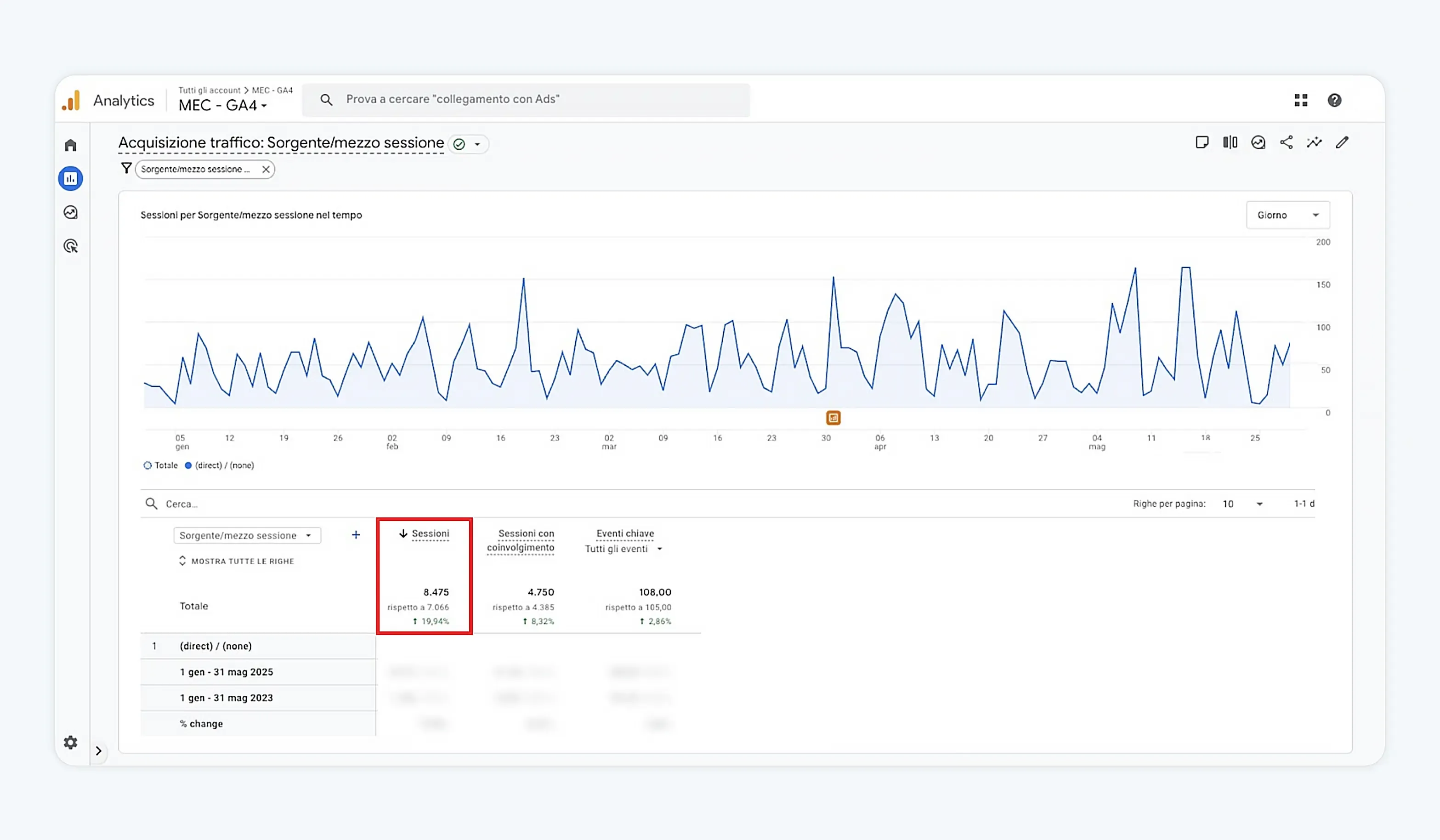Click the Google Analytics logo

tap(71, 101)
